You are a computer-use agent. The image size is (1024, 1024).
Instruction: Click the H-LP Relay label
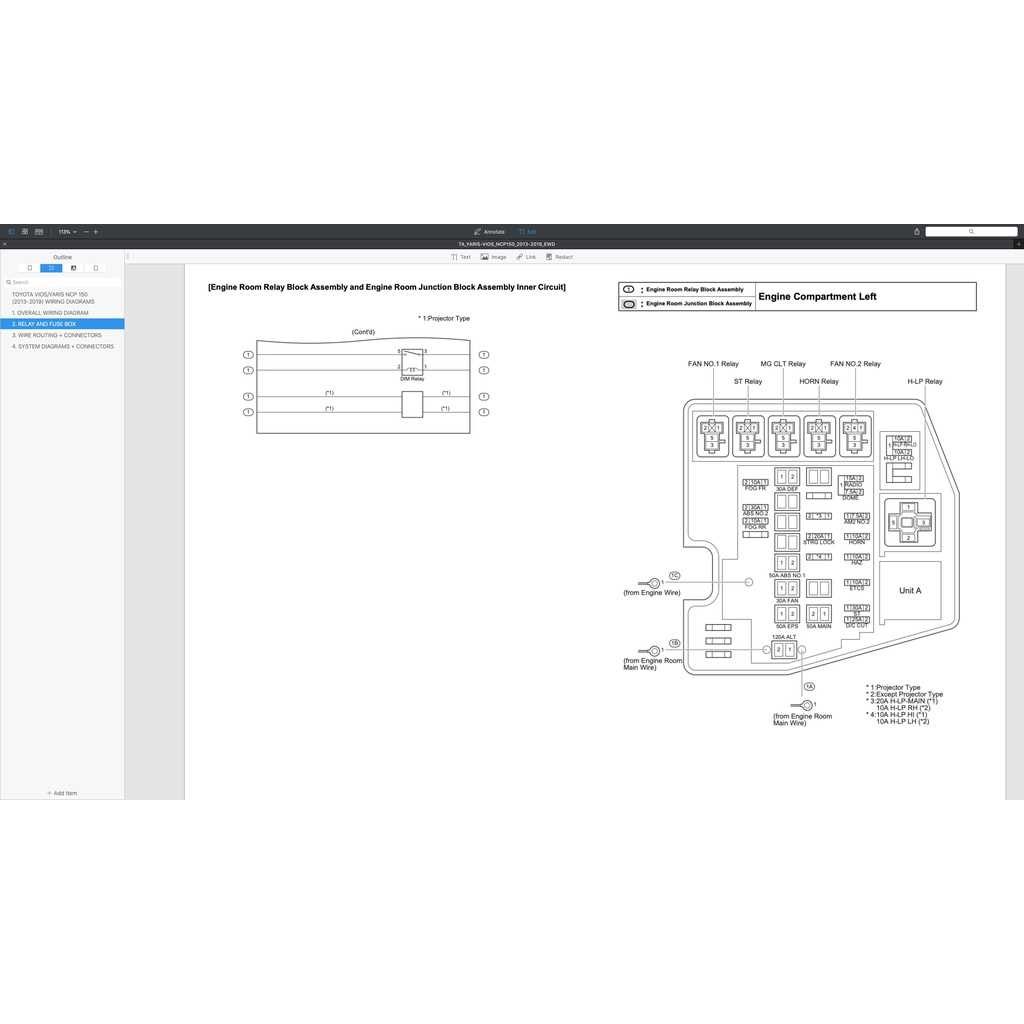925,381
